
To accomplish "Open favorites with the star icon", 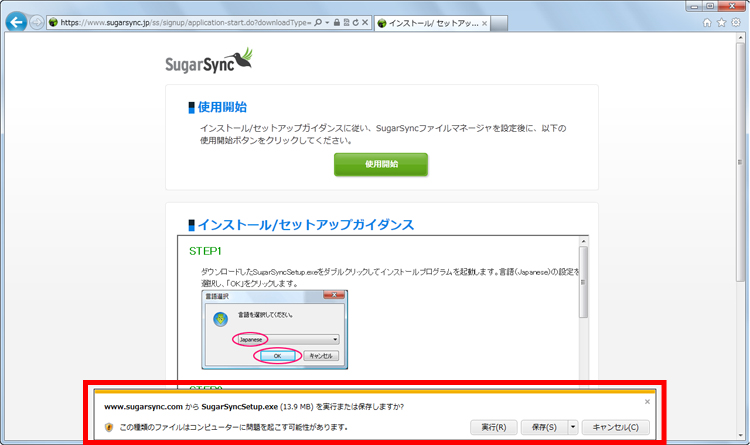I will pos(721,22).
